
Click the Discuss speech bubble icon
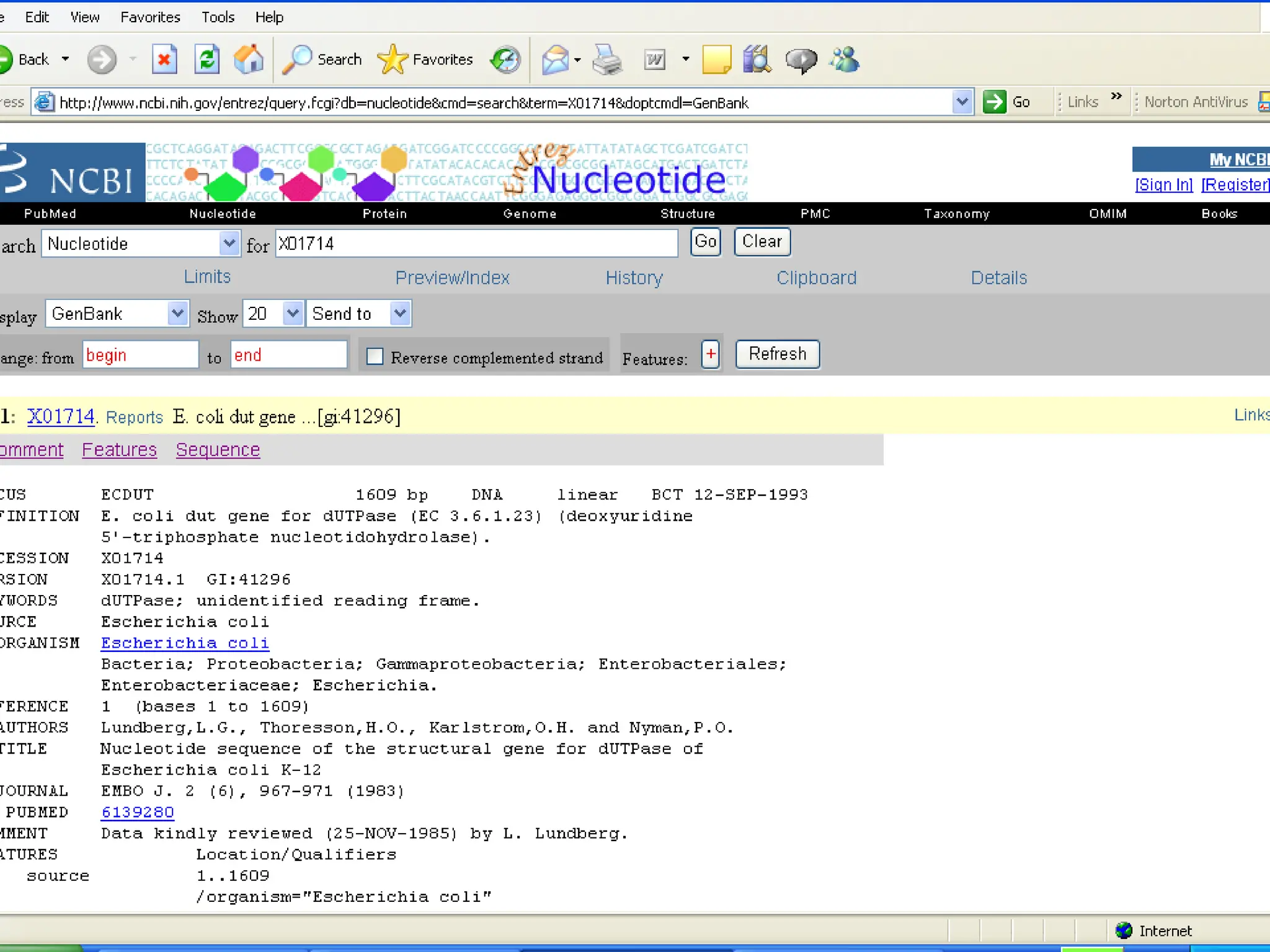pos(801,60)
